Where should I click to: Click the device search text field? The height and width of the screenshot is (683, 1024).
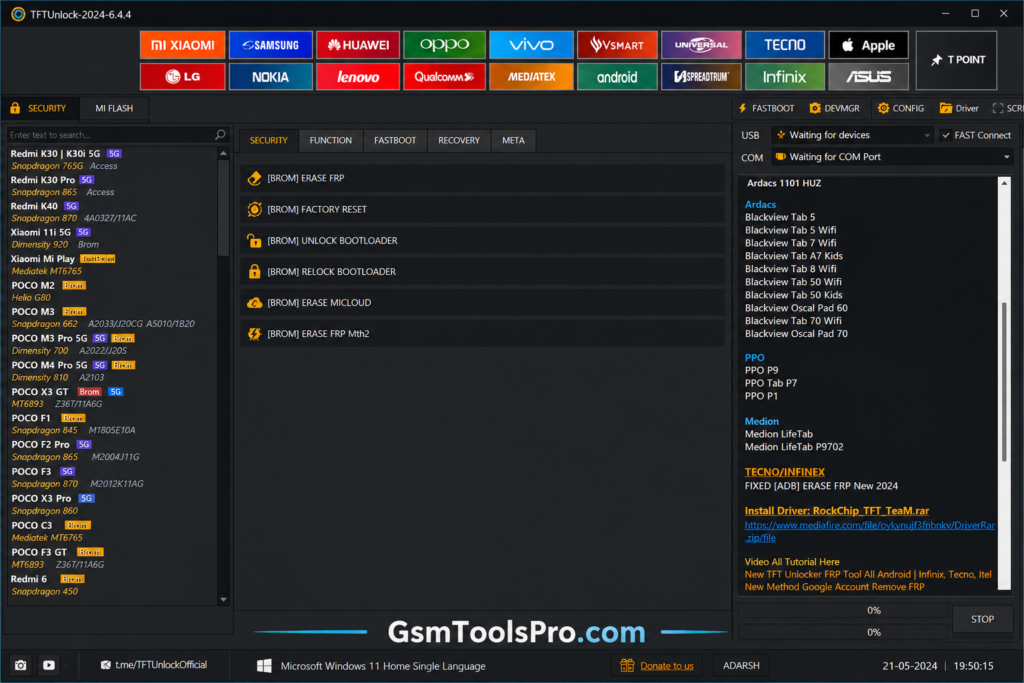[111, 135]
